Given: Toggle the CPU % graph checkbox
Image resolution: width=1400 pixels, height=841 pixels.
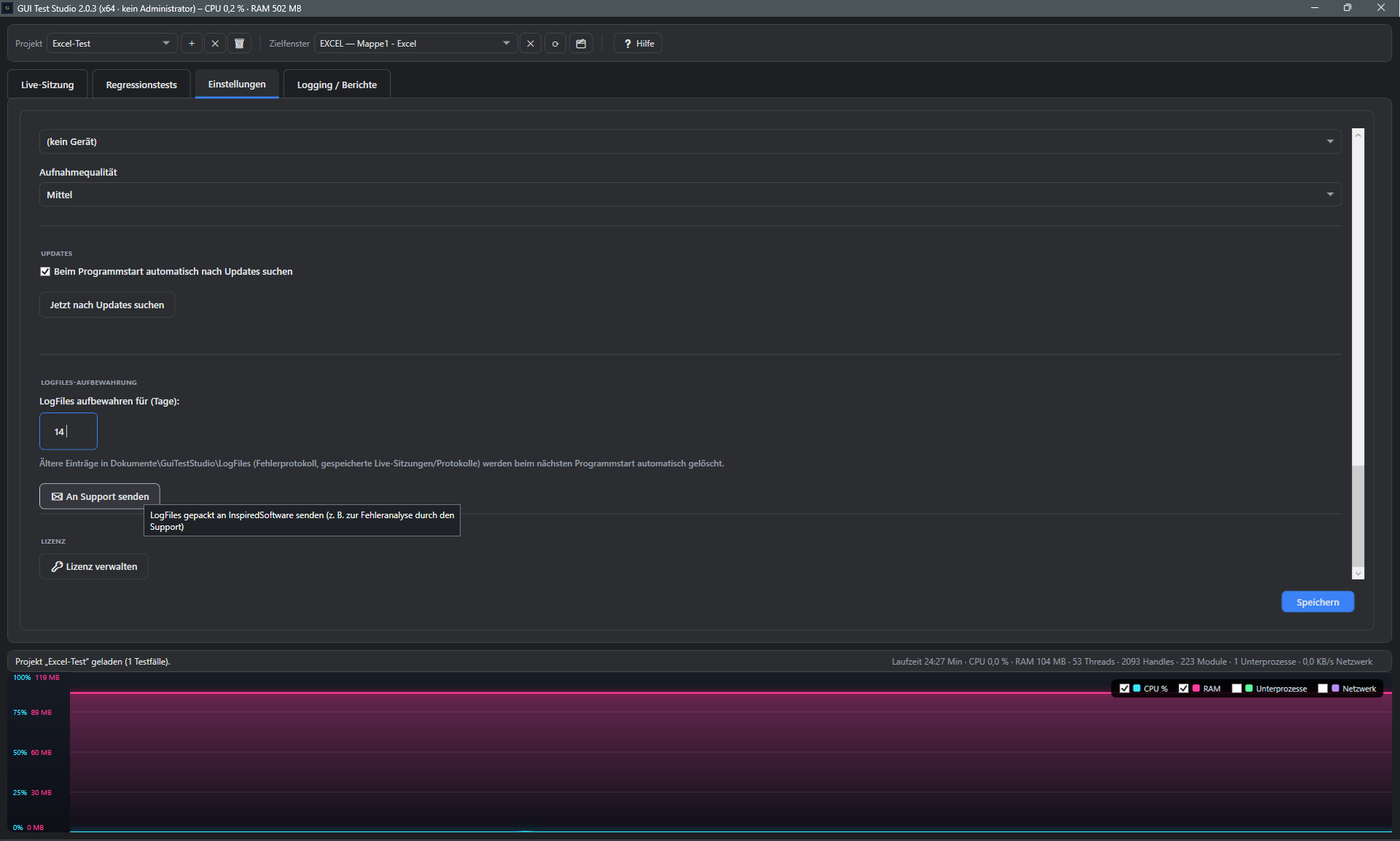Looking at the screenshot, I should coord(1125,689).
